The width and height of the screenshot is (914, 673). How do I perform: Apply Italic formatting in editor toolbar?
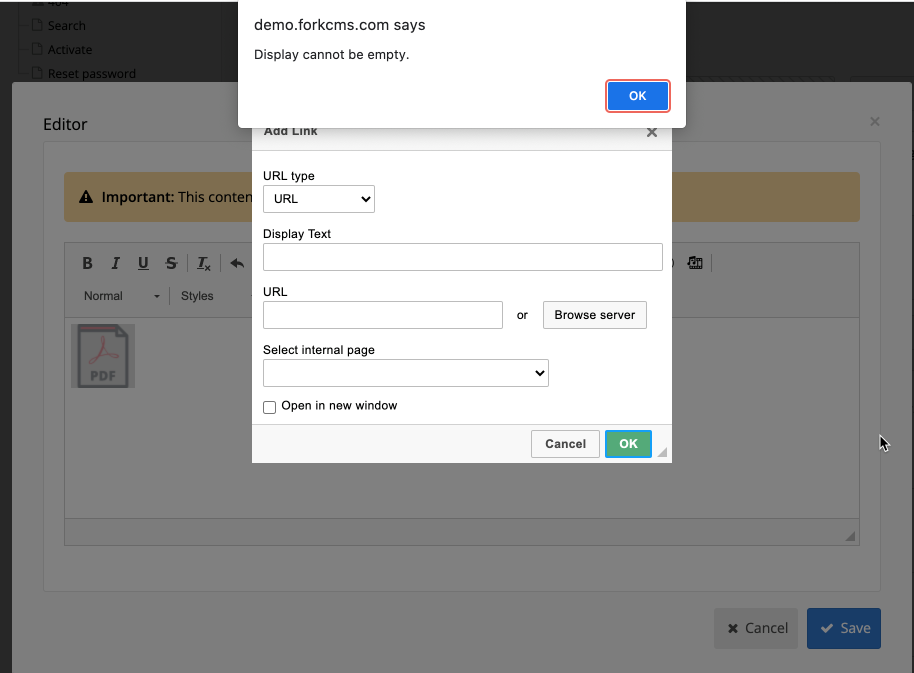tap(115, 264)
